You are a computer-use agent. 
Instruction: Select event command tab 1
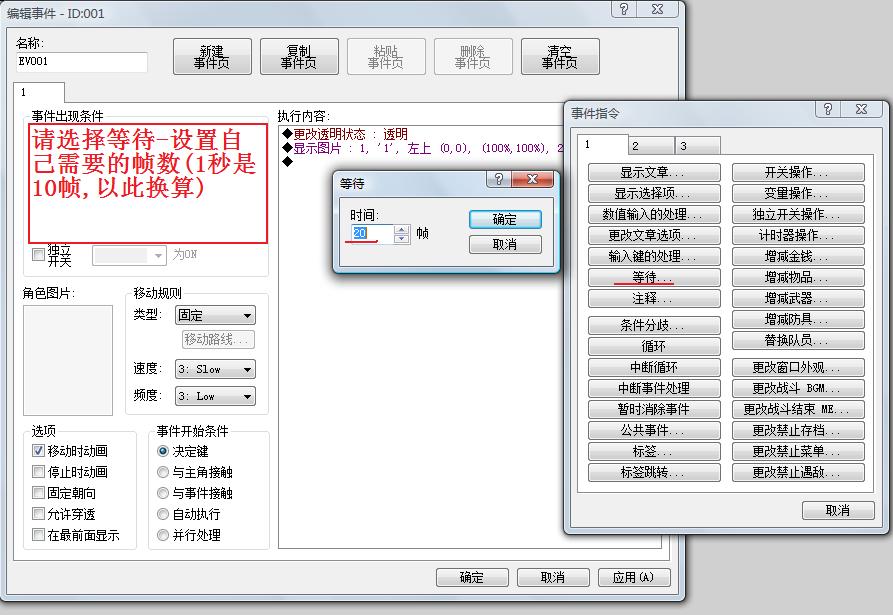pyautogui.click(x=603, y=145)
